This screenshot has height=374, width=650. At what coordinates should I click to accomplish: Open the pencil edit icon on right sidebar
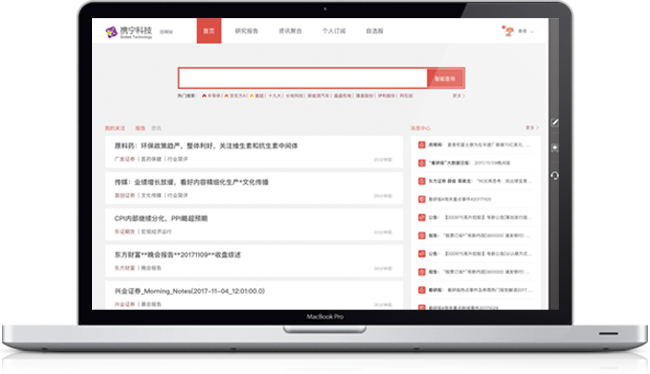(x=555, y=122)
